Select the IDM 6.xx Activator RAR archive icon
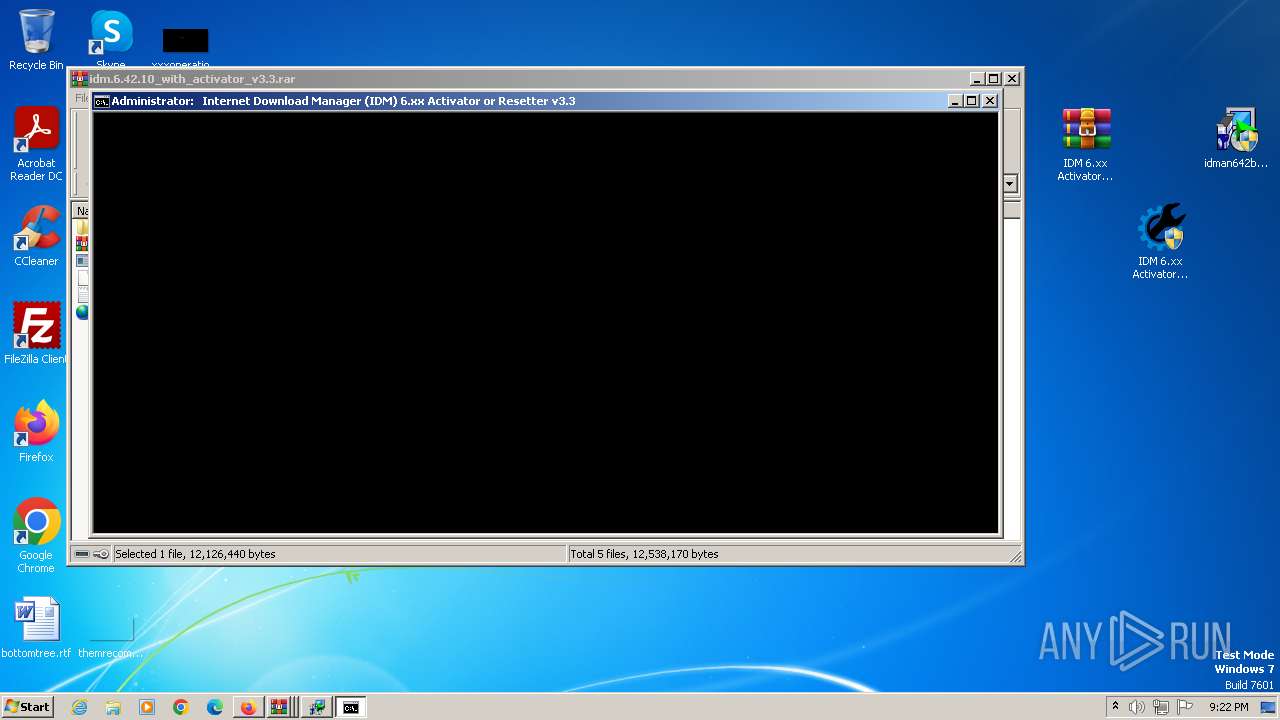Screen dimensions: 1280x720 [x=1085, y=144]
